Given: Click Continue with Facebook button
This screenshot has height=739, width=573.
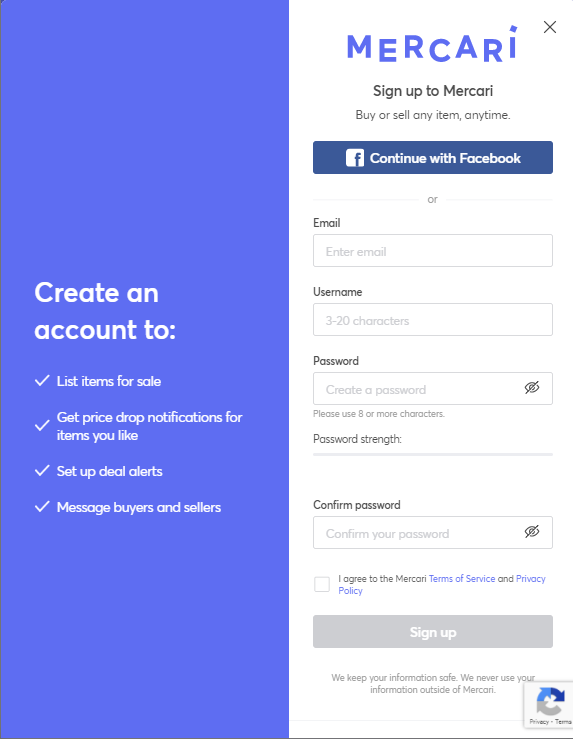Looking at the screenshot, I should click(x=433, y=157).
